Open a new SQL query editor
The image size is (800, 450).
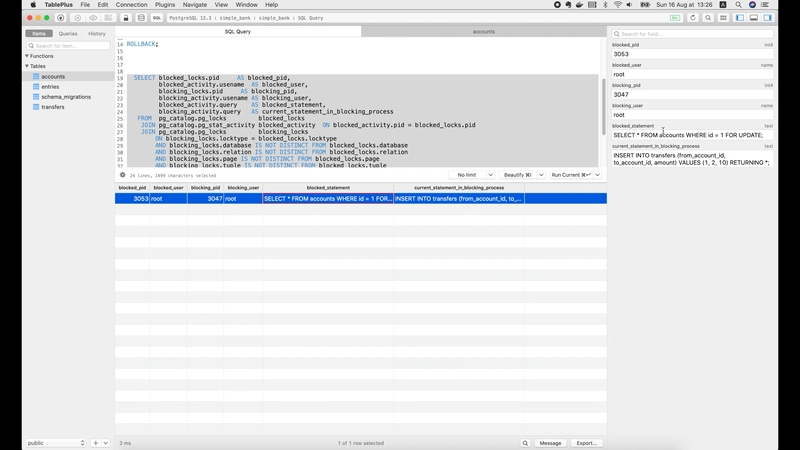point(157,18)
